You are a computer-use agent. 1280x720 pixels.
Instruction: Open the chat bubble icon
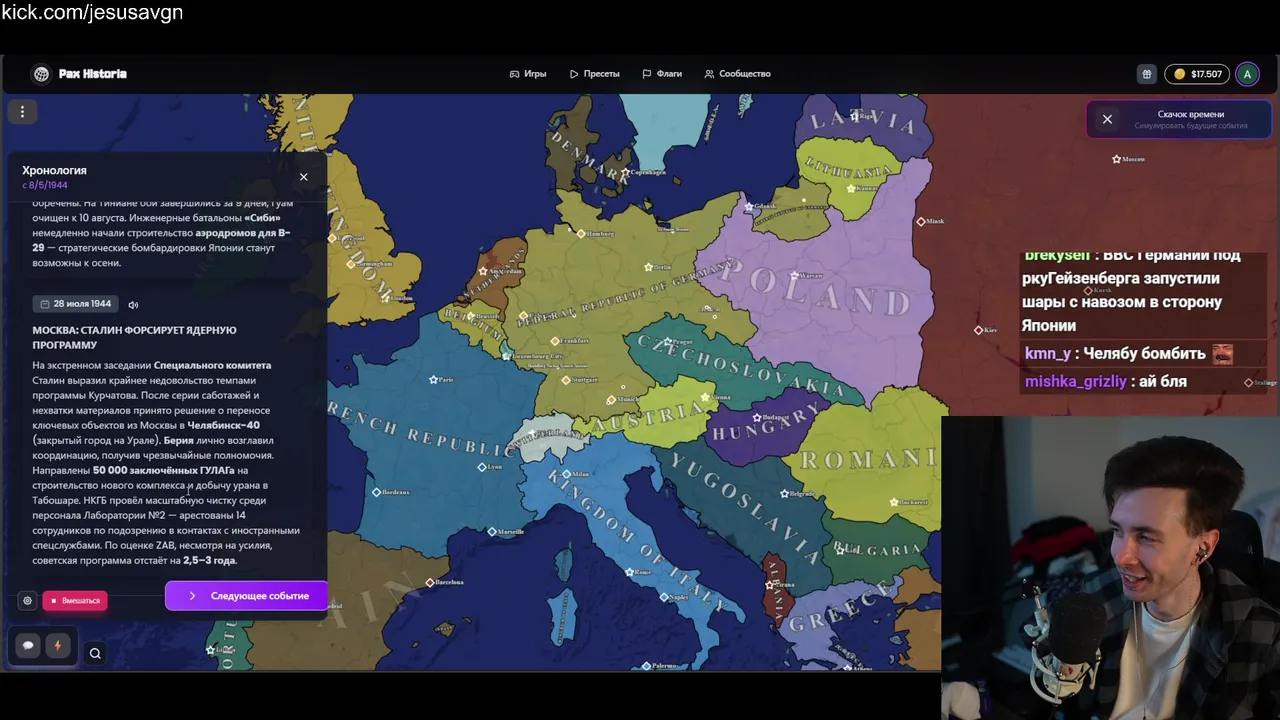point(28,646)
